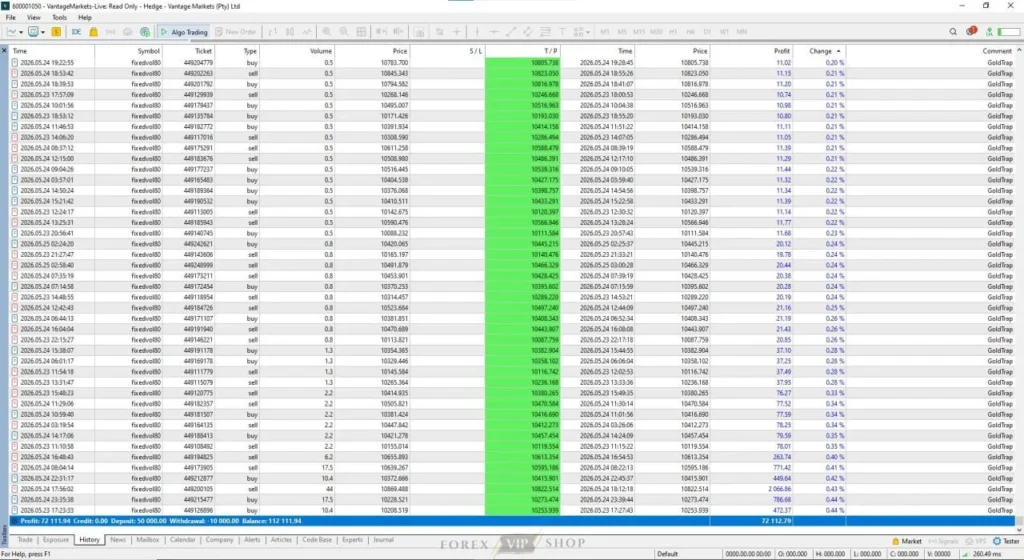This screenshot has width=1024, height=560.
Task: Open the Tools menu
Action: [59, 18]
